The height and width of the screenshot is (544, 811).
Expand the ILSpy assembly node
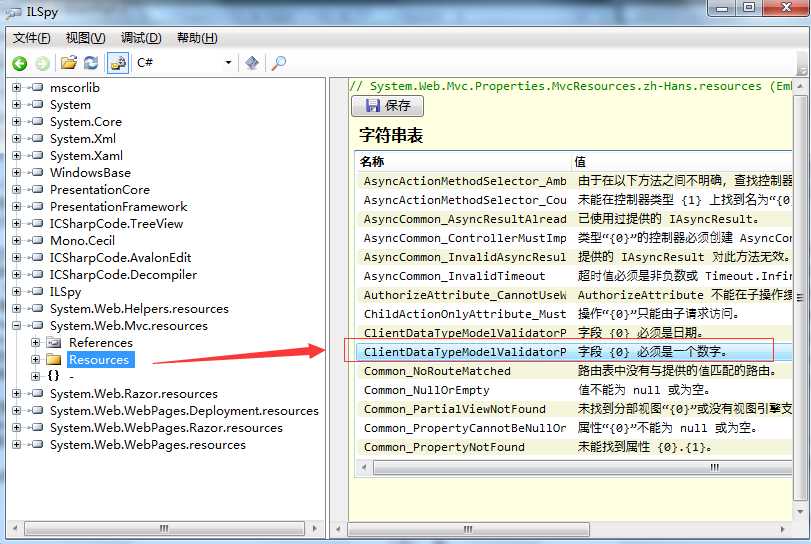click(17, 291)
